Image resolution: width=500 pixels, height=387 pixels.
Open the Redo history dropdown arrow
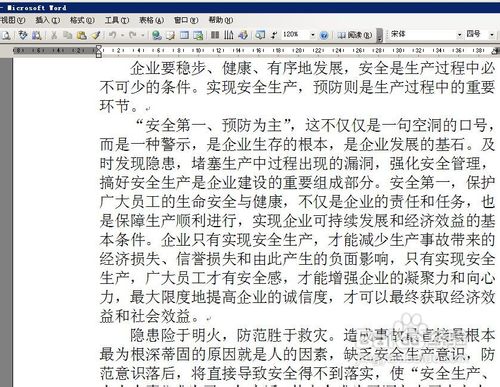point(143,35)
